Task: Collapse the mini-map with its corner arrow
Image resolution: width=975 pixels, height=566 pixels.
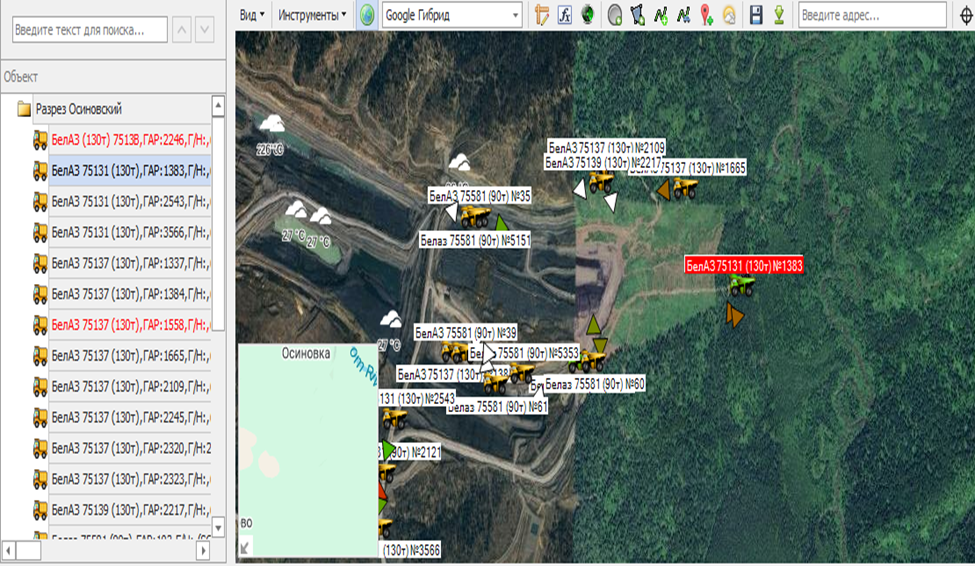Action: [x=246, y=546]
